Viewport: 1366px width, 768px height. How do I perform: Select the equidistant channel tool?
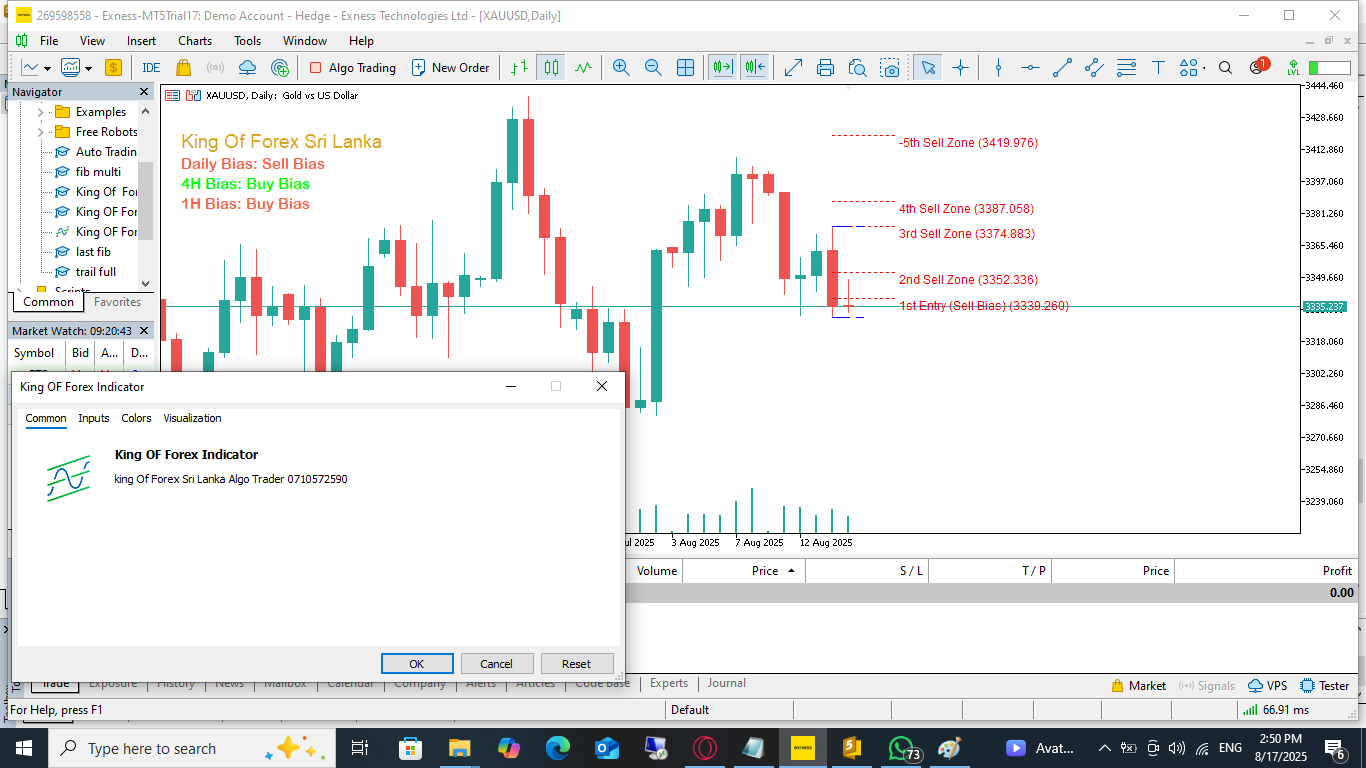pyautogui.click(x=1094, y=68)
